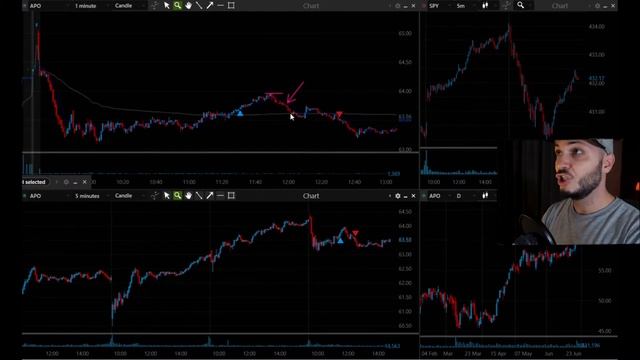Click blue buy triangle marker in 1 minute chart
This screenshot has width=640, height=360.
[240, 113]
